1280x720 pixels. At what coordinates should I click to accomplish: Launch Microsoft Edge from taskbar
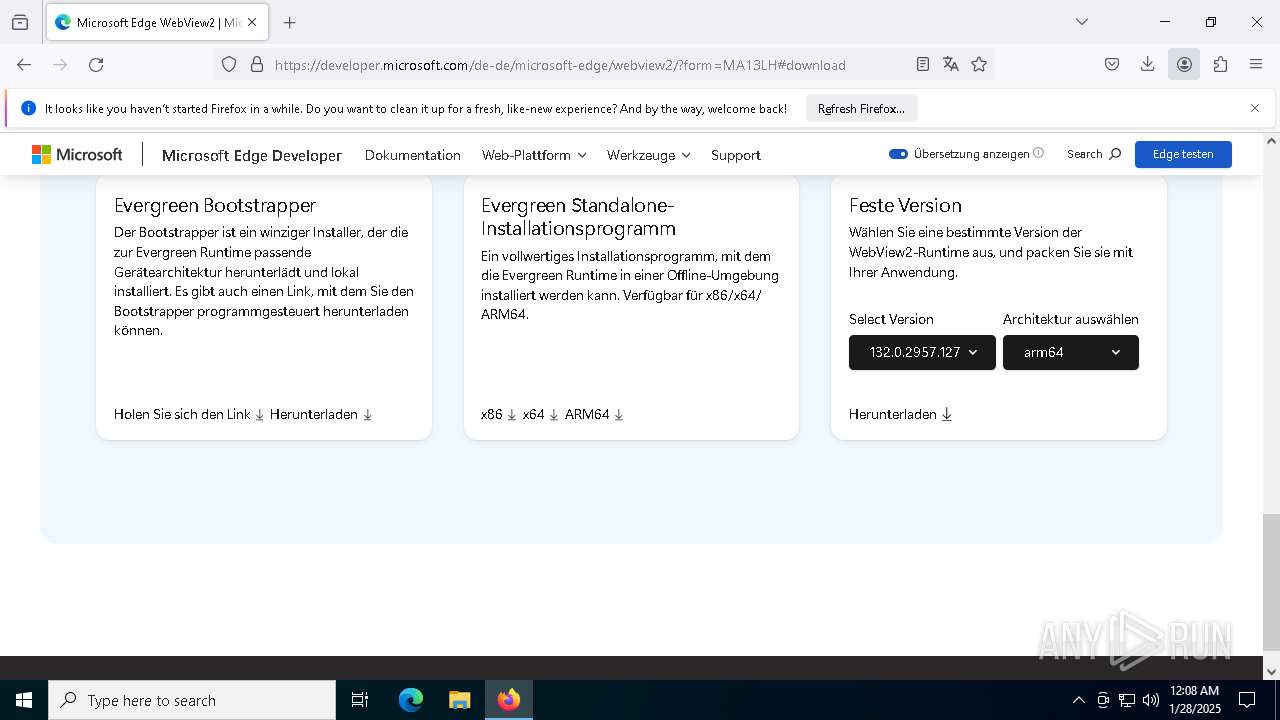[411, 700]
